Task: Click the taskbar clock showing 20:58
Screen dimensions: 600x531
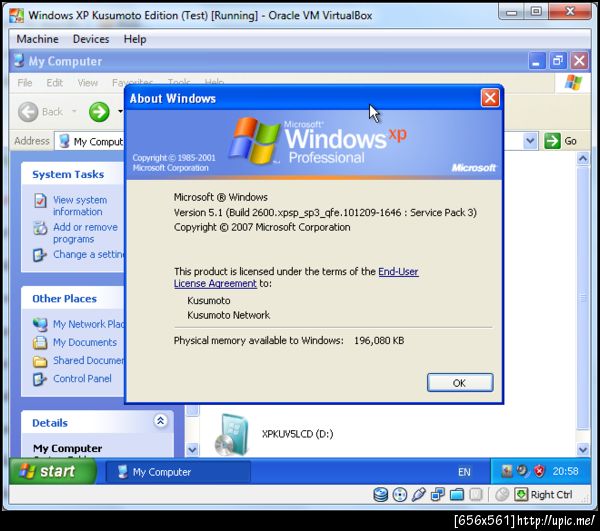Action: coord(565,471)
